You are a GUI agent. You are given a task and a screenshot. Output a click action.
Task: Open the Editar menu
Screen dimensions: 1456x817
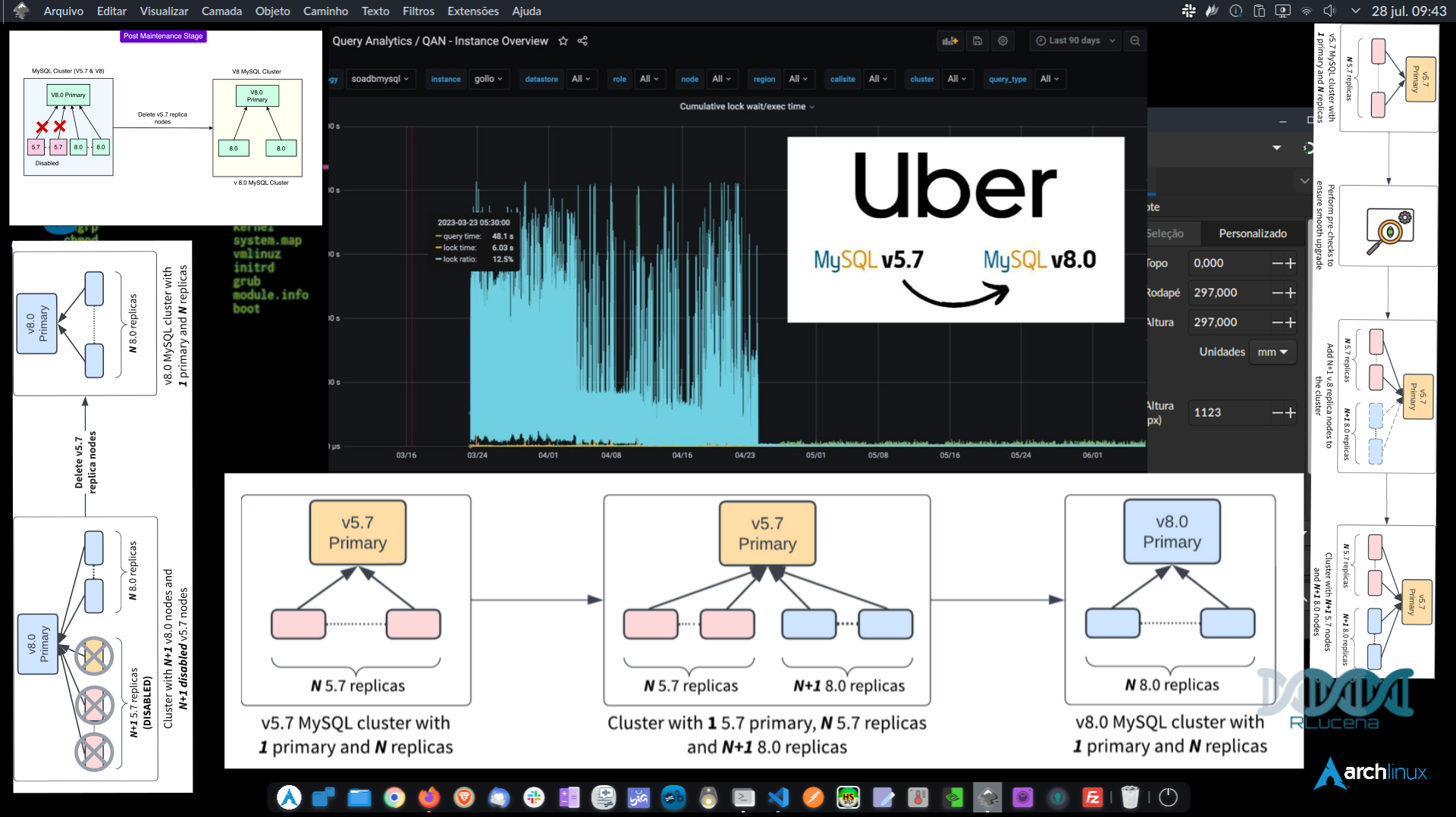(x=111, y=11)
